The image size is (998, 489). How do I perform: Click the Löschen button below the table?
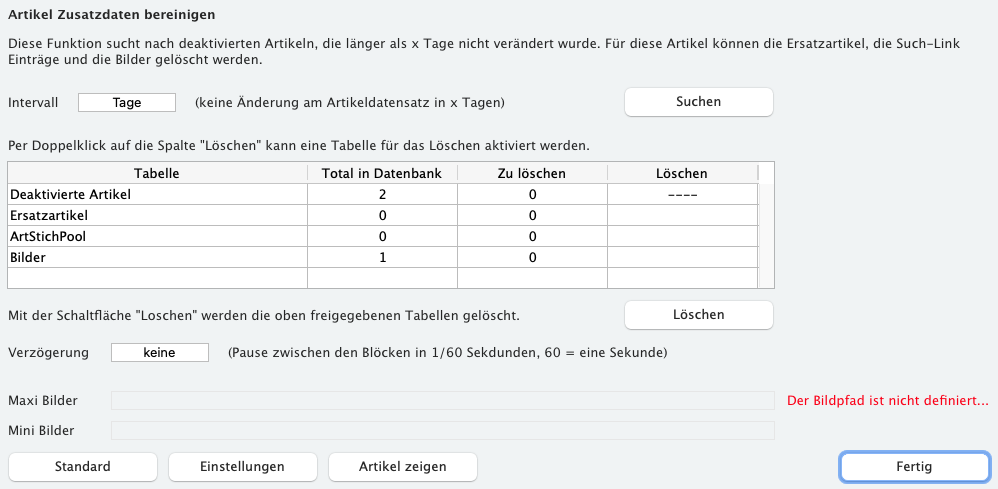pyautogui.click(x=698, y=315)
